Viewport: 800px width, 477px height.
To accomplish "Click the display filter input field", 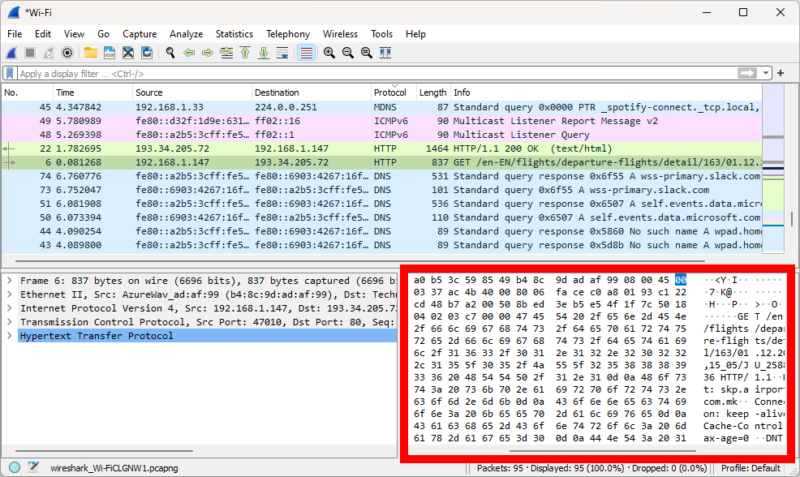I will pos(377,73).
